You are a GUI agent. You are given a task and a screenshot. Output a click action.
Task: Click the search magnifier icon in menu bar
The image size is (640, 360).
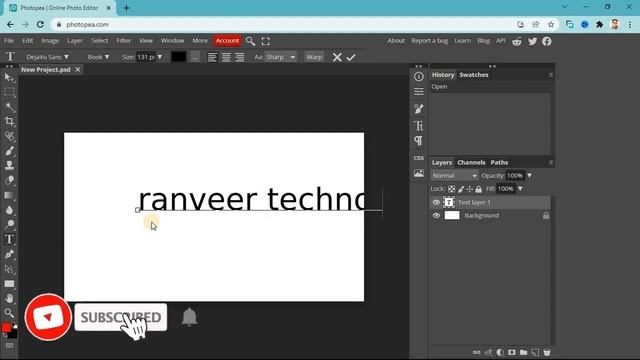pyautogui.click(x=250, y=41)
